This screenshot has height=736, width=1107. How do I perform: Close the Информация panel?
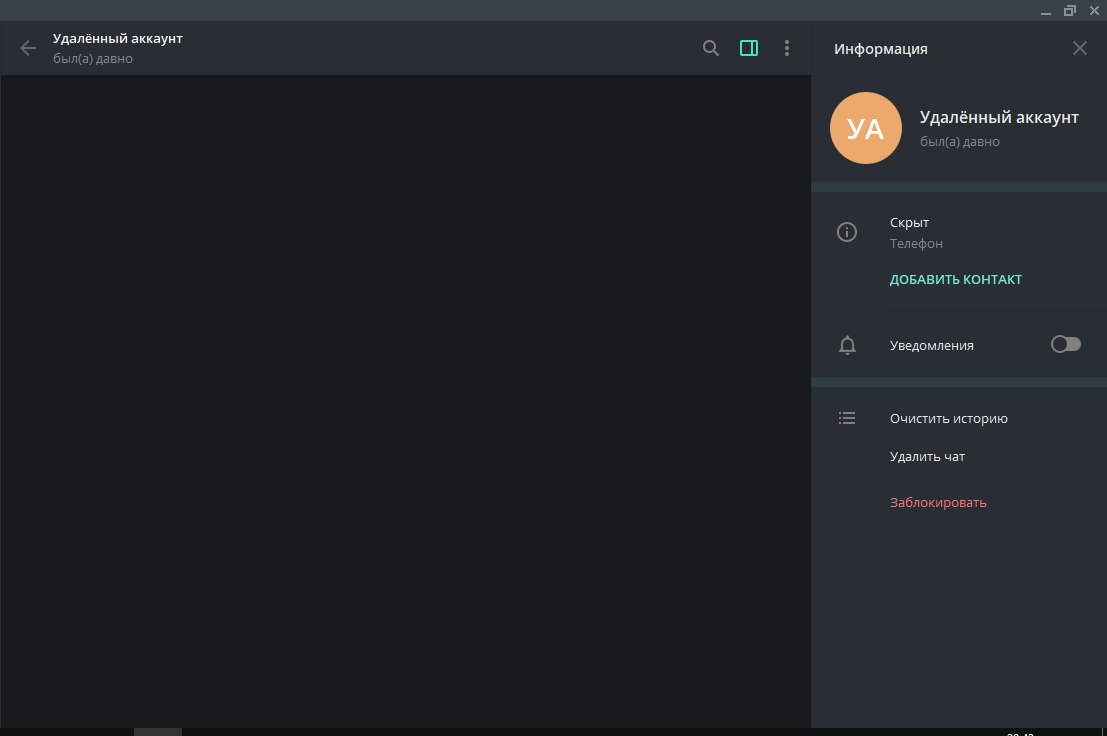point(1079,48)
